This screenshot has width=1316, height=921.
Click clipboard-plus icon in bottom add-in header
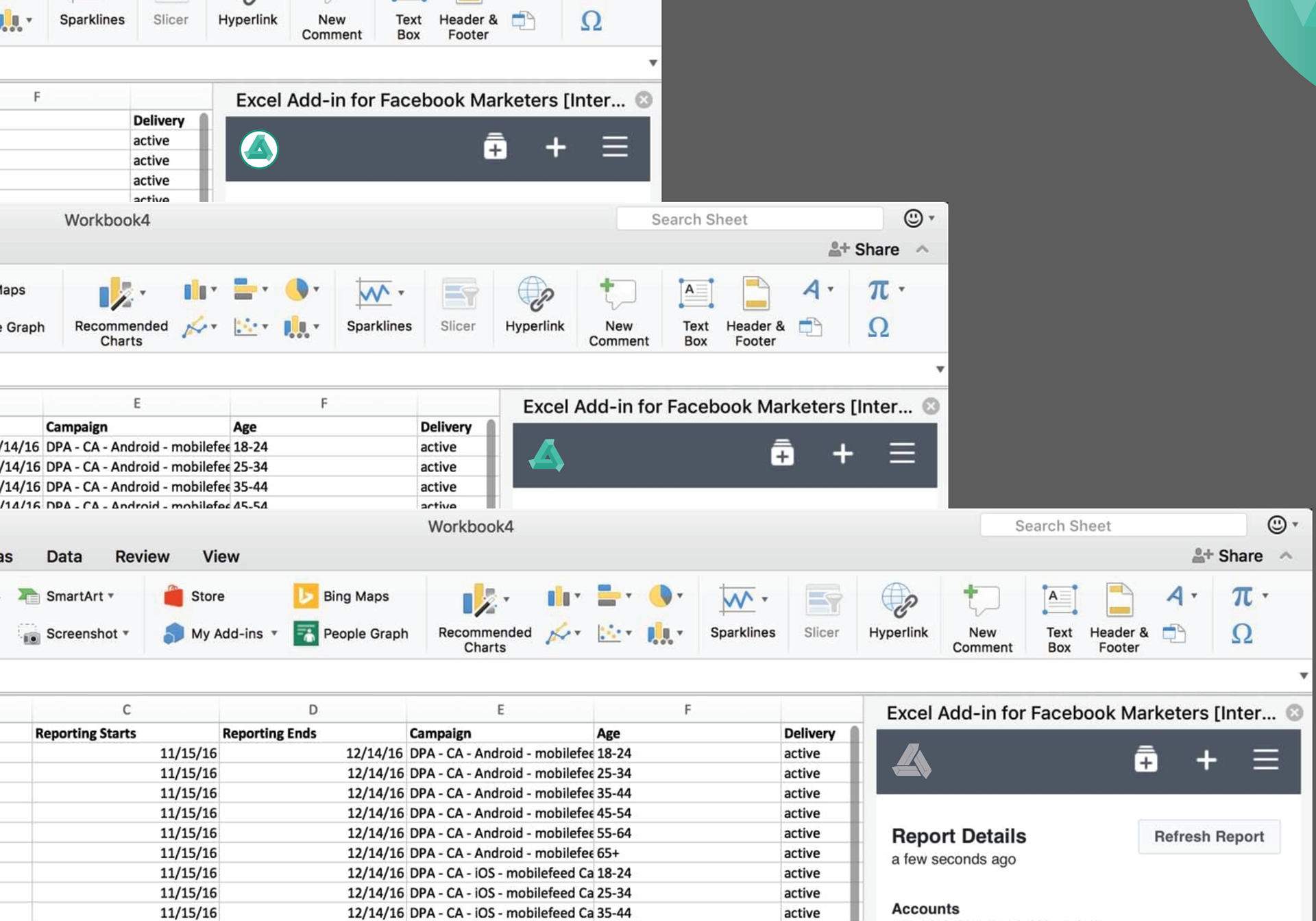(1145, 759)
